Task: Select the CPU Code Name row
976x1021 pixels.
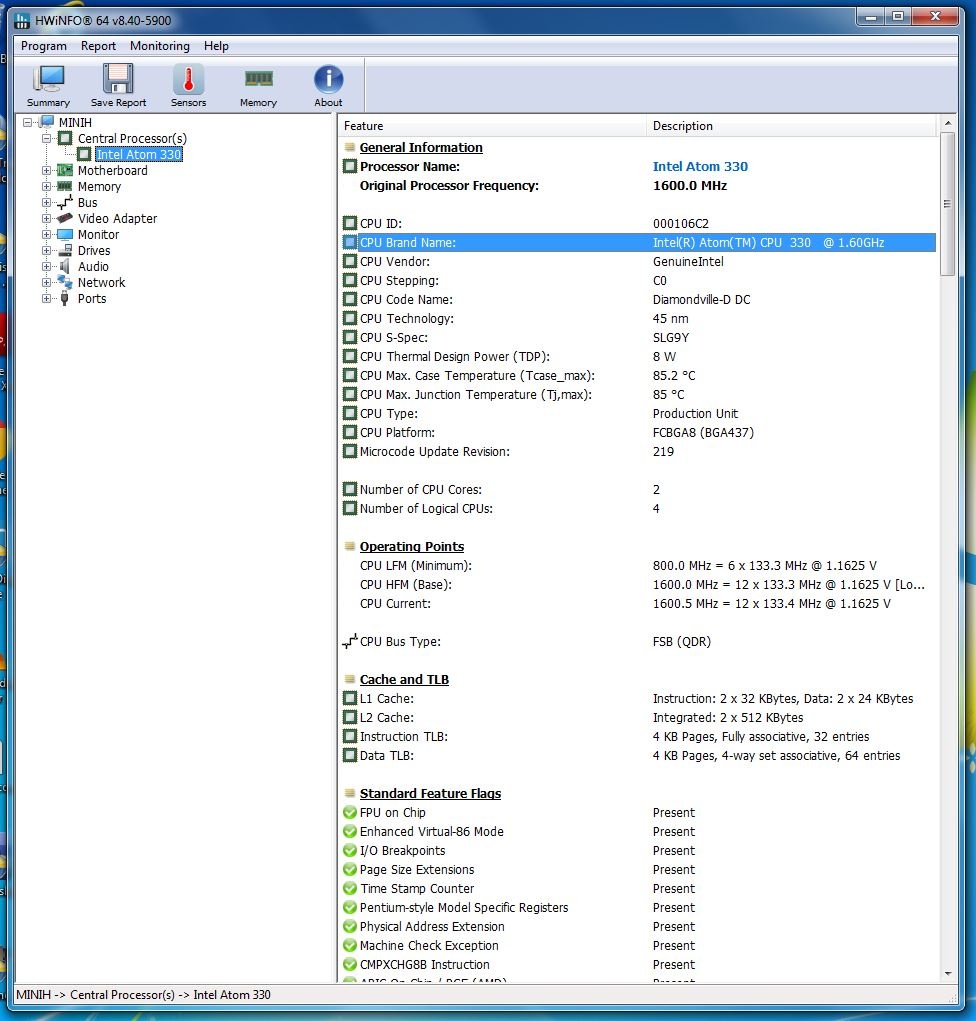Action: (x=638, y=300)
